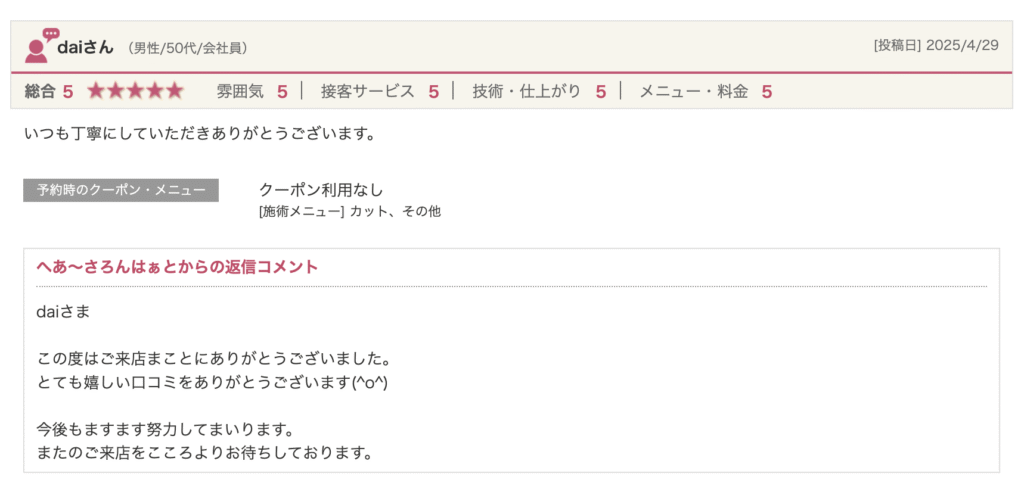Click the reply line 今後もますます努力してまいります

(x=164, y=430)
